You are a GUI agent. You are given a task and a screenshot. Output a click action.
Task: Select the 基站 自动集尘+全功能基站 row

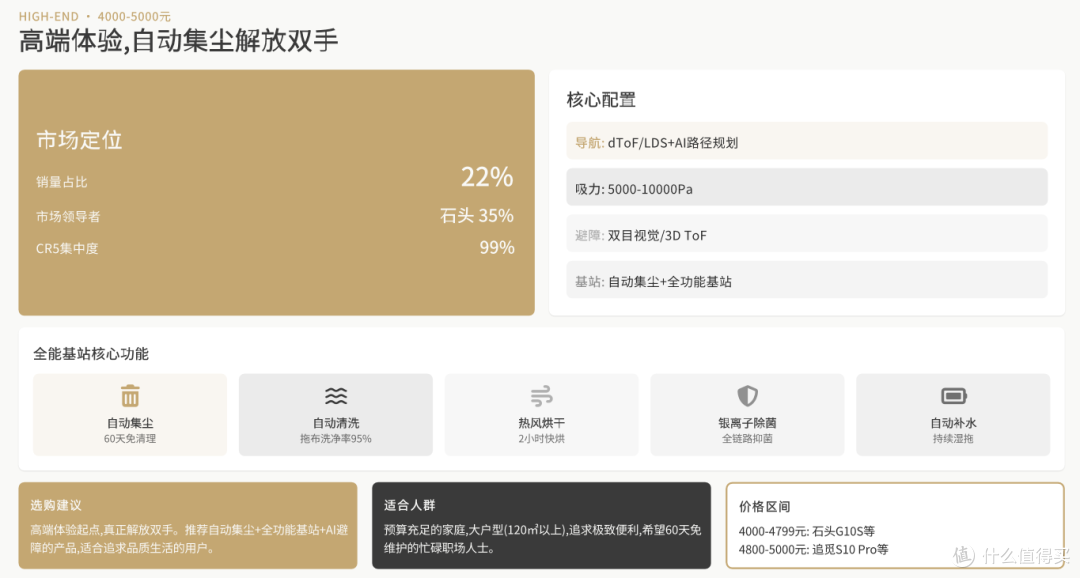(807, 280)
